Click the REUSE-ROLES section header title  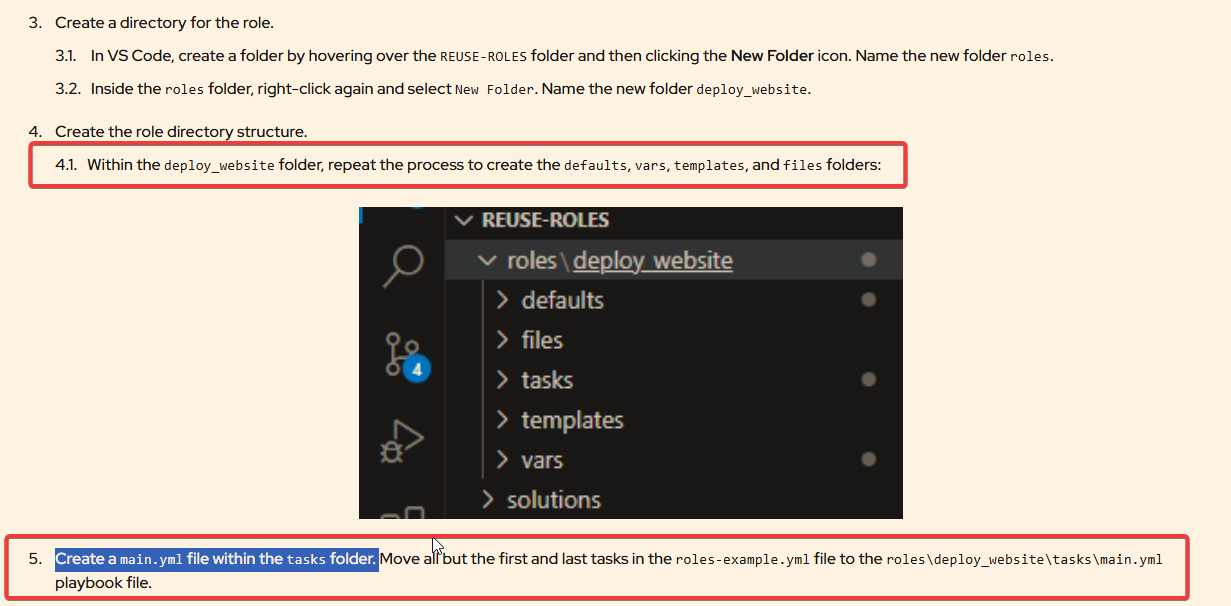tap(545, 220)
